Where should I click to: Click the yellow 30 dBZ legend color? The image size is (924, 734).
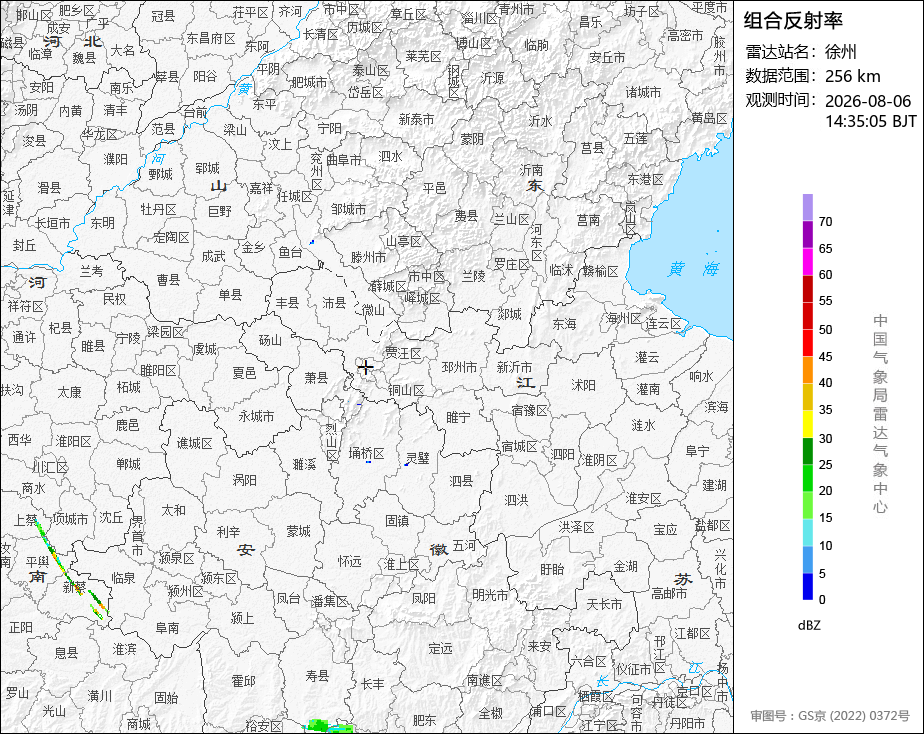pos(807,424)
